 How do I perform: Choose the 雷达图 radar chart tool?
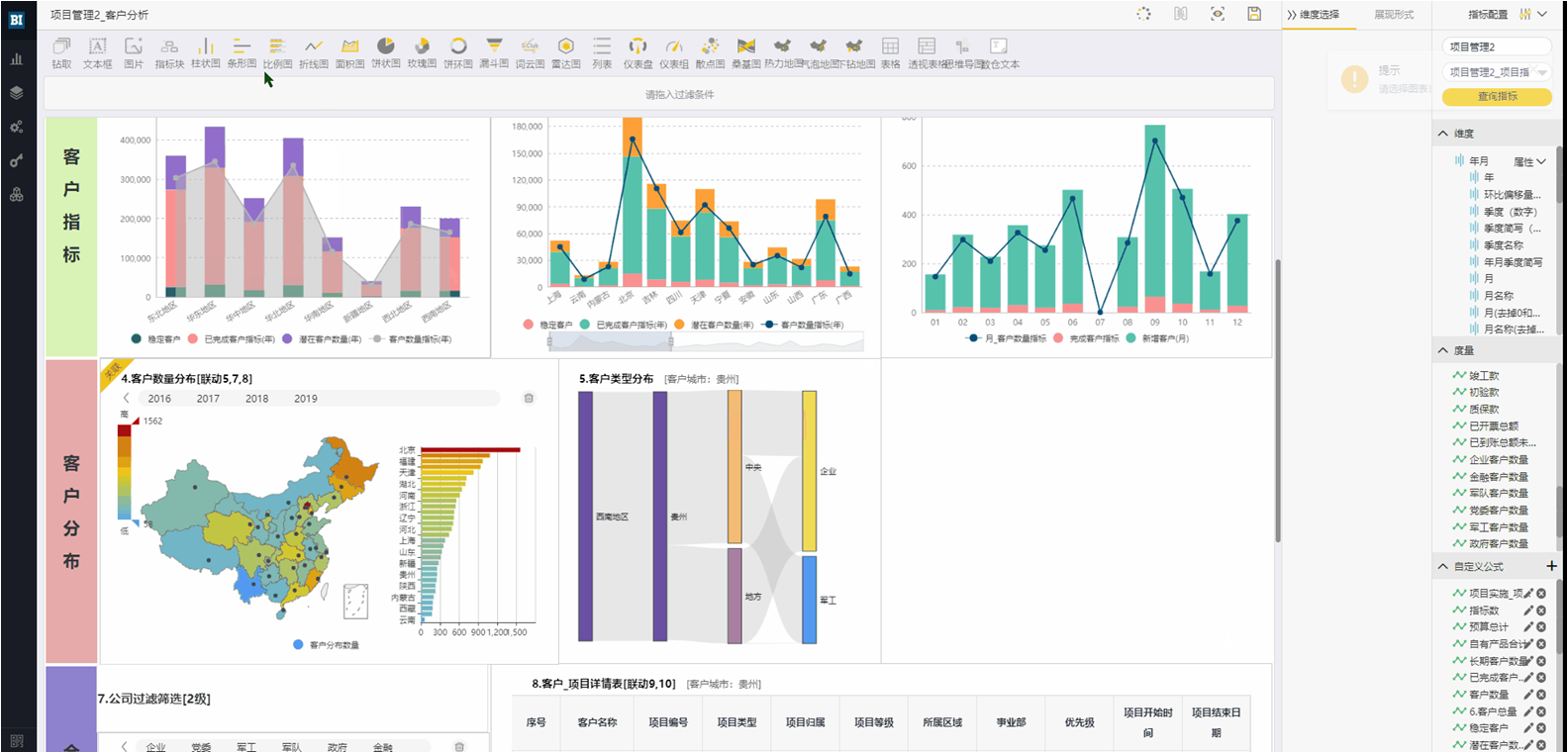tap(565, 51)
